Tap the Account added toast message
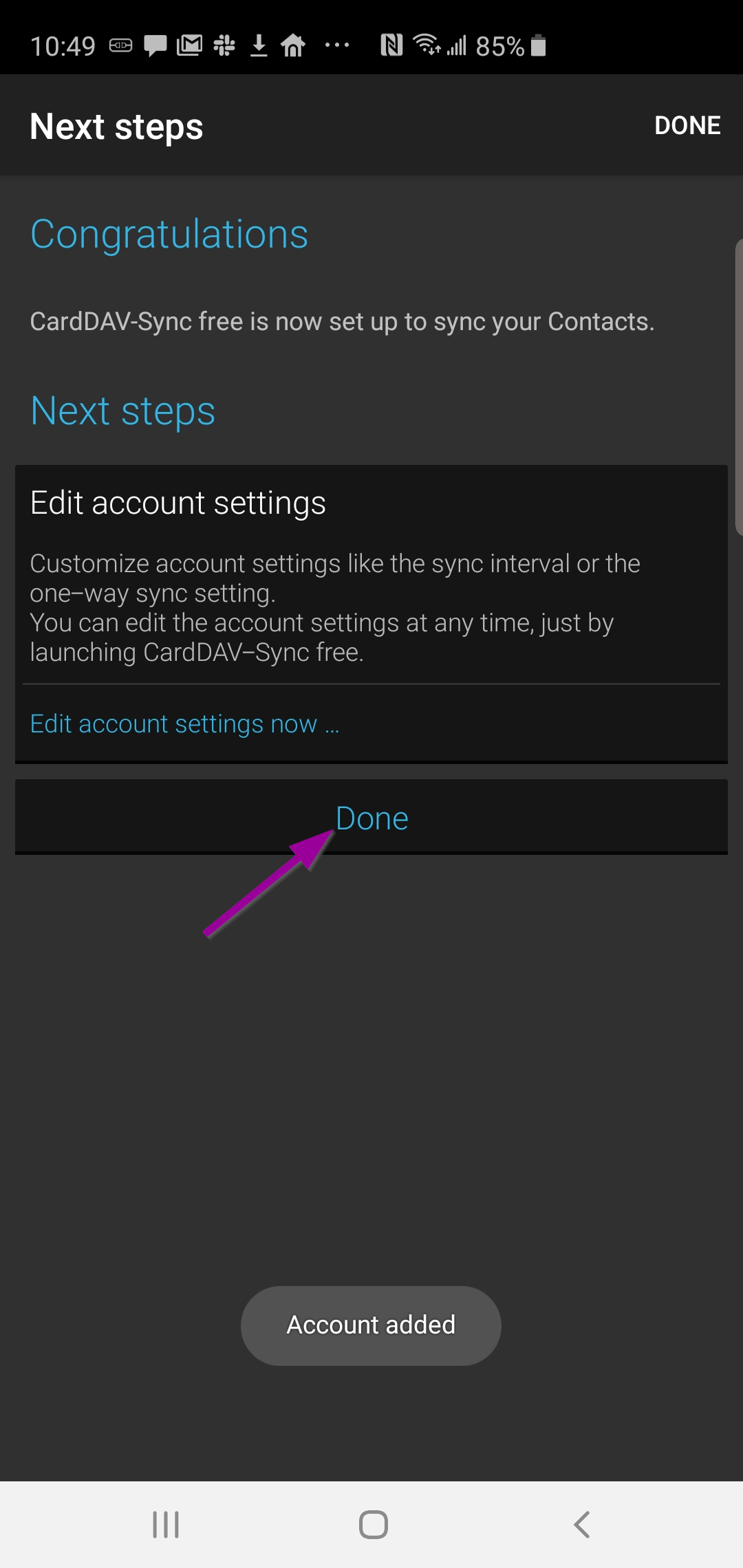Screen dimensions: 743x1568 371,1325
